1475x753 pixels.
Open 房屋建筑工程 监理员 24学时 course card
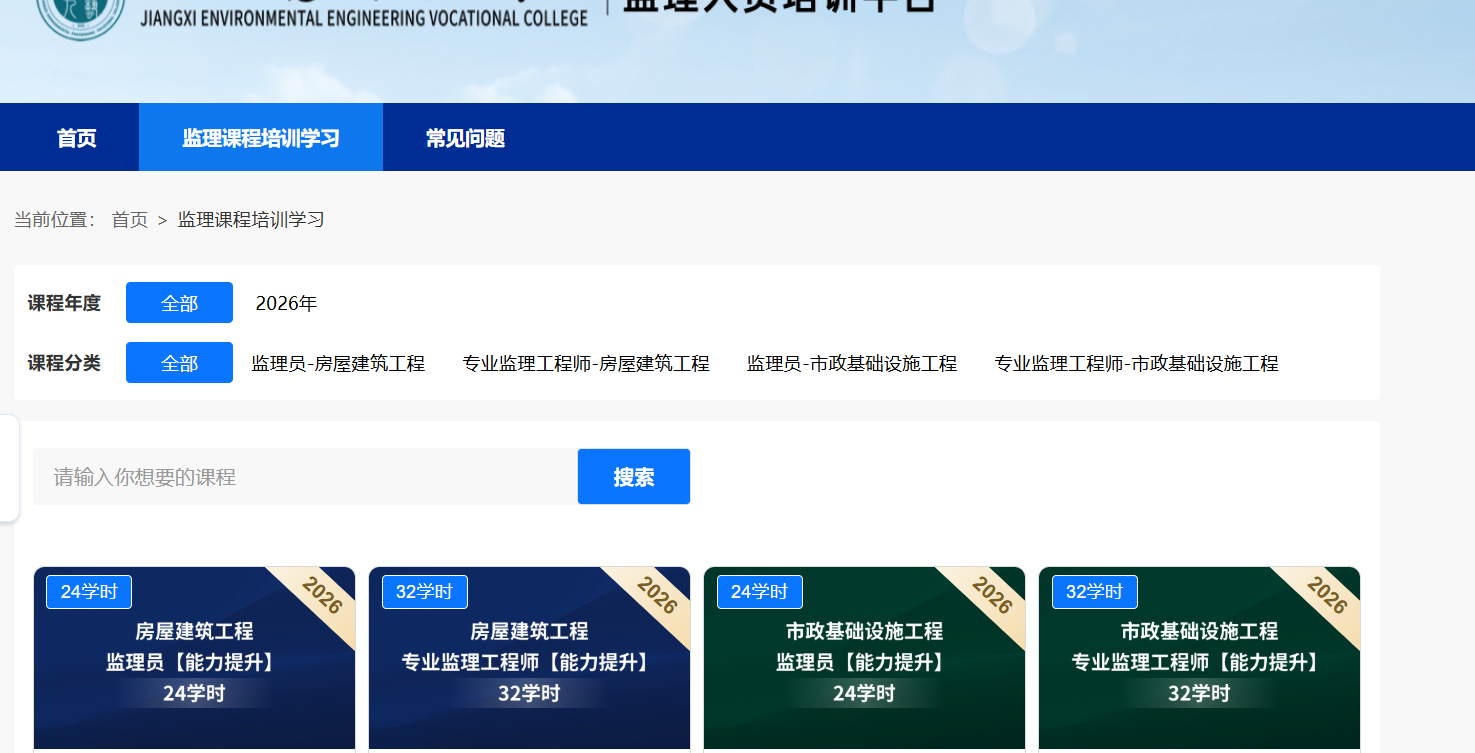coord(194,660)
